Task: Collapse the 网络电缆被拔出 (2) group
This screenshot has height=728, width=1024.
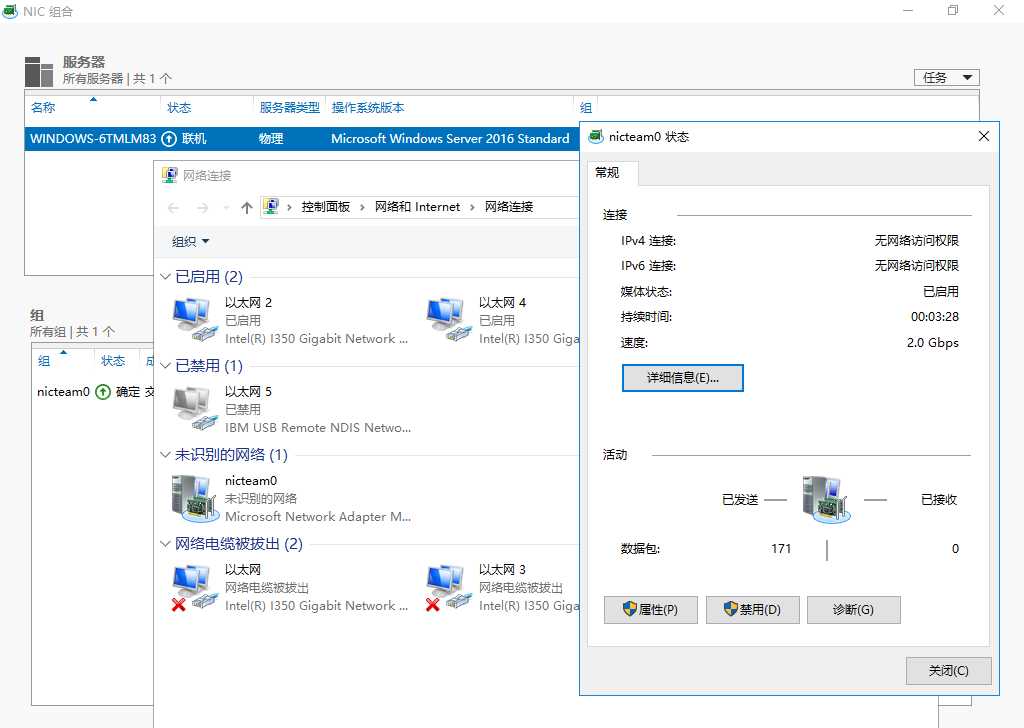Action: coord(165,544)
